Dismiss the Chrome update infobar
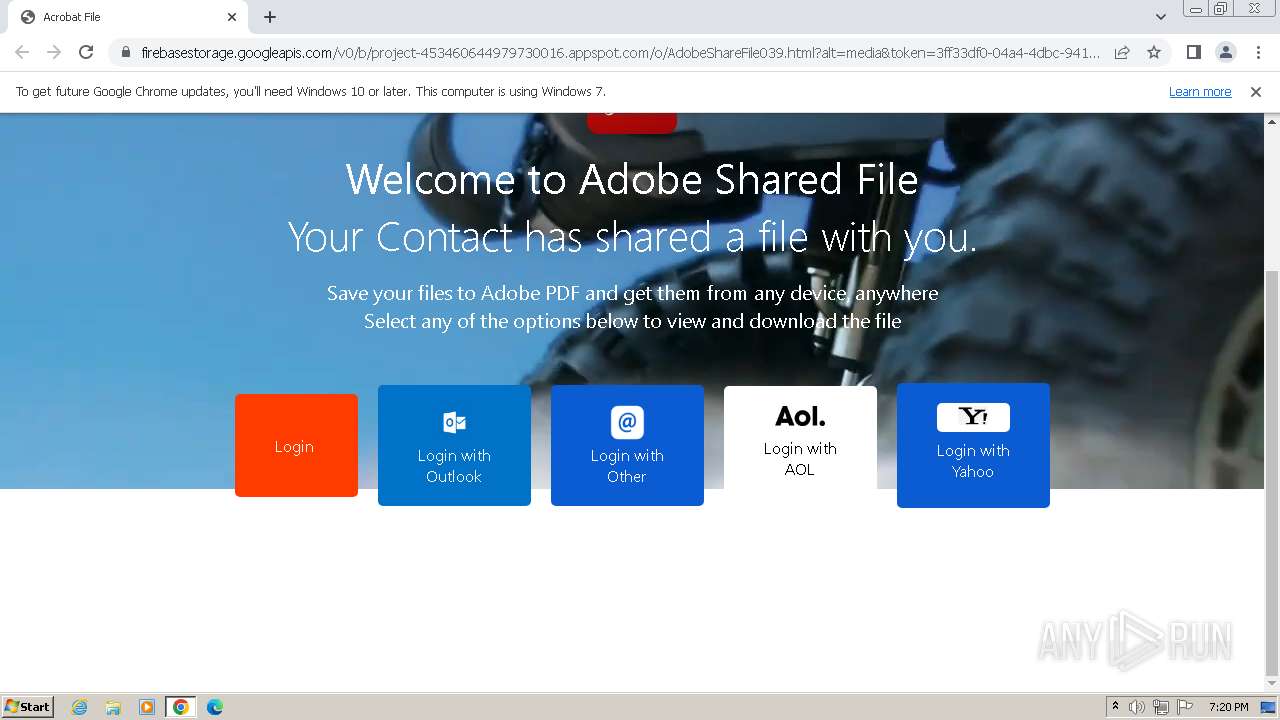 [1256, 92]
